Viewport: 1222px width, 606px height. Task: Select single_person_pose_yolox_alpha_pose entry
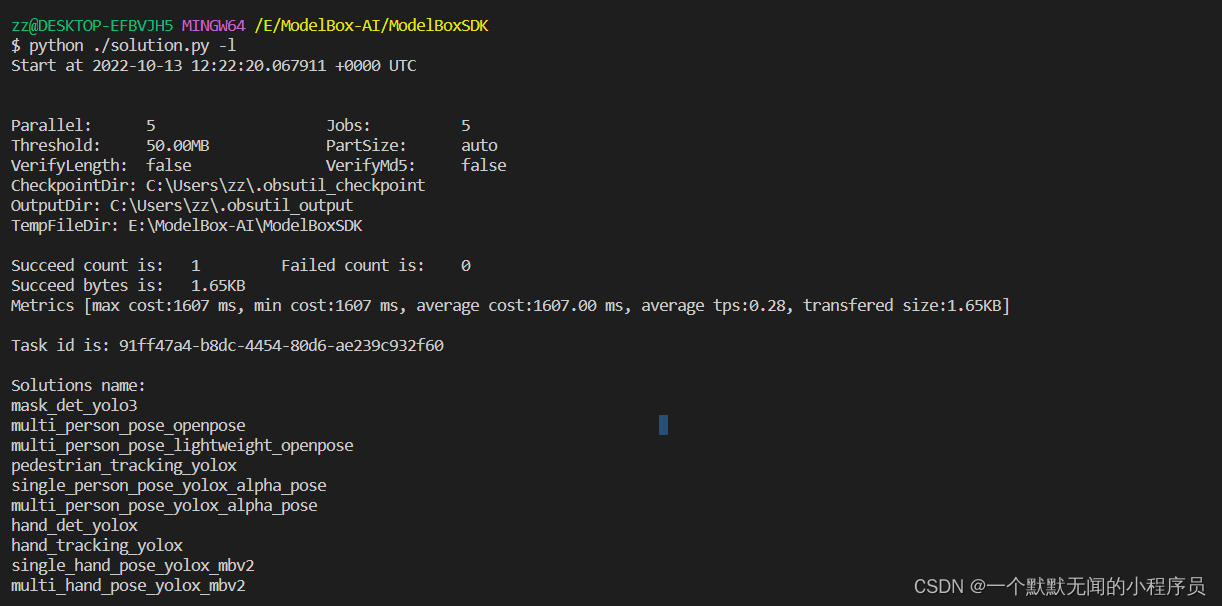168,485
